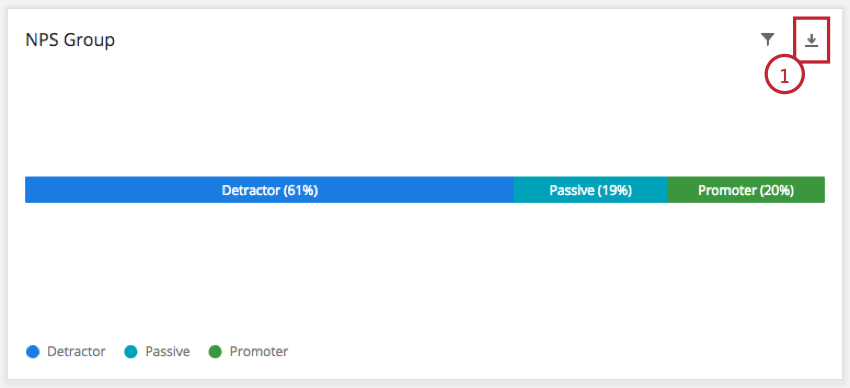Click the download widget icon
The width and height of the screenshot is (850, 388).
(811, 40)
